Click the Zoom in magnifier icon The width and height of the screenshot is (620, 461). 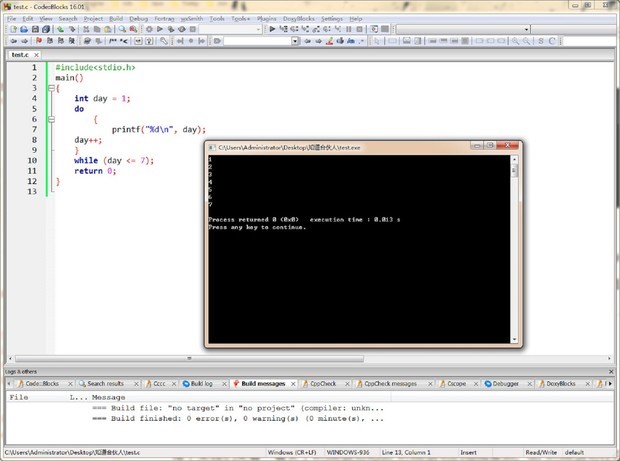click(515, 41)
